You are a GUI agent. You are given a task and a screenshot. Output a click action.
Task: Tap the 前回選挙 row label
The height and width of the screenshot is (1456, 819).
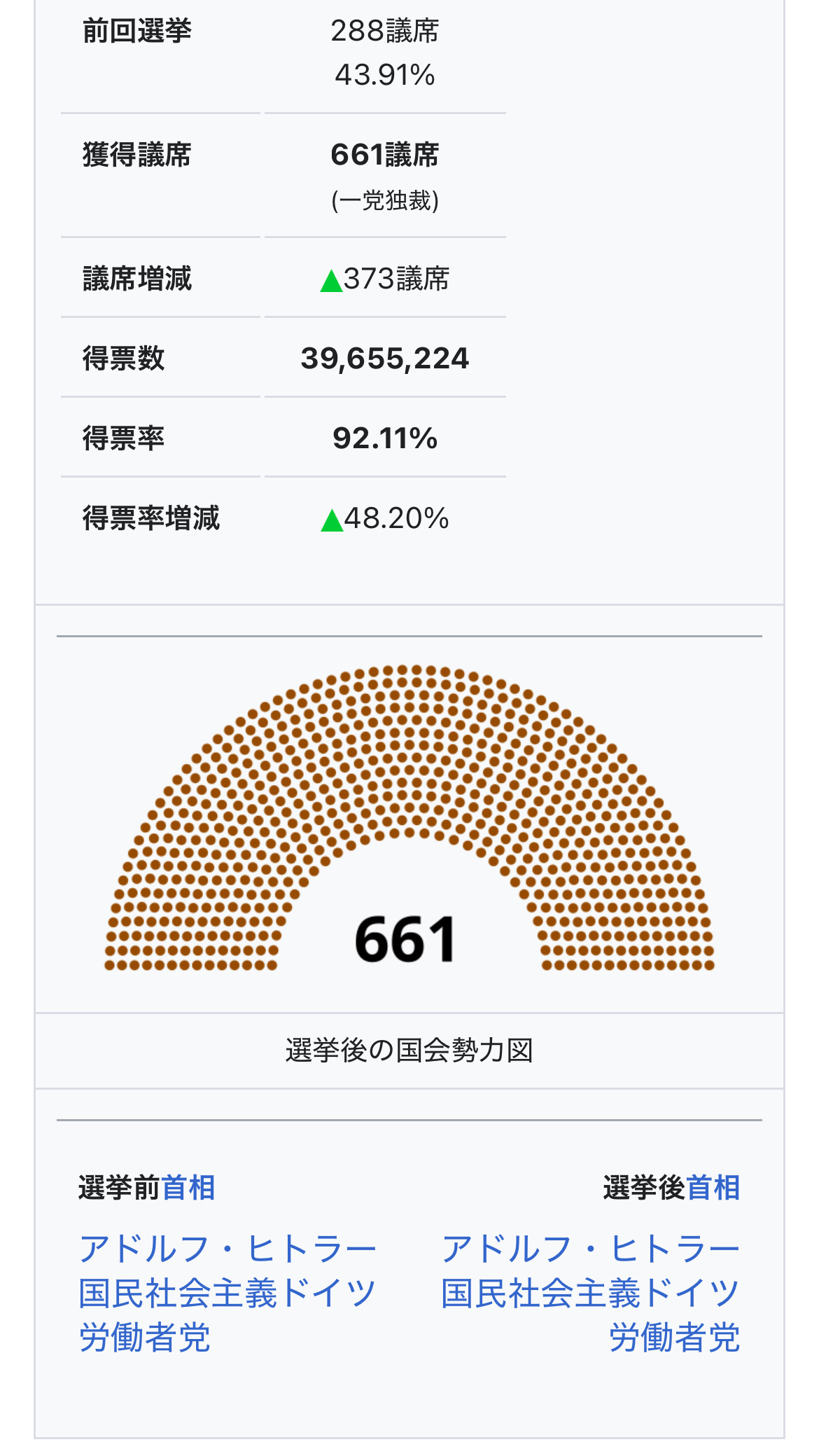(137, 32)
